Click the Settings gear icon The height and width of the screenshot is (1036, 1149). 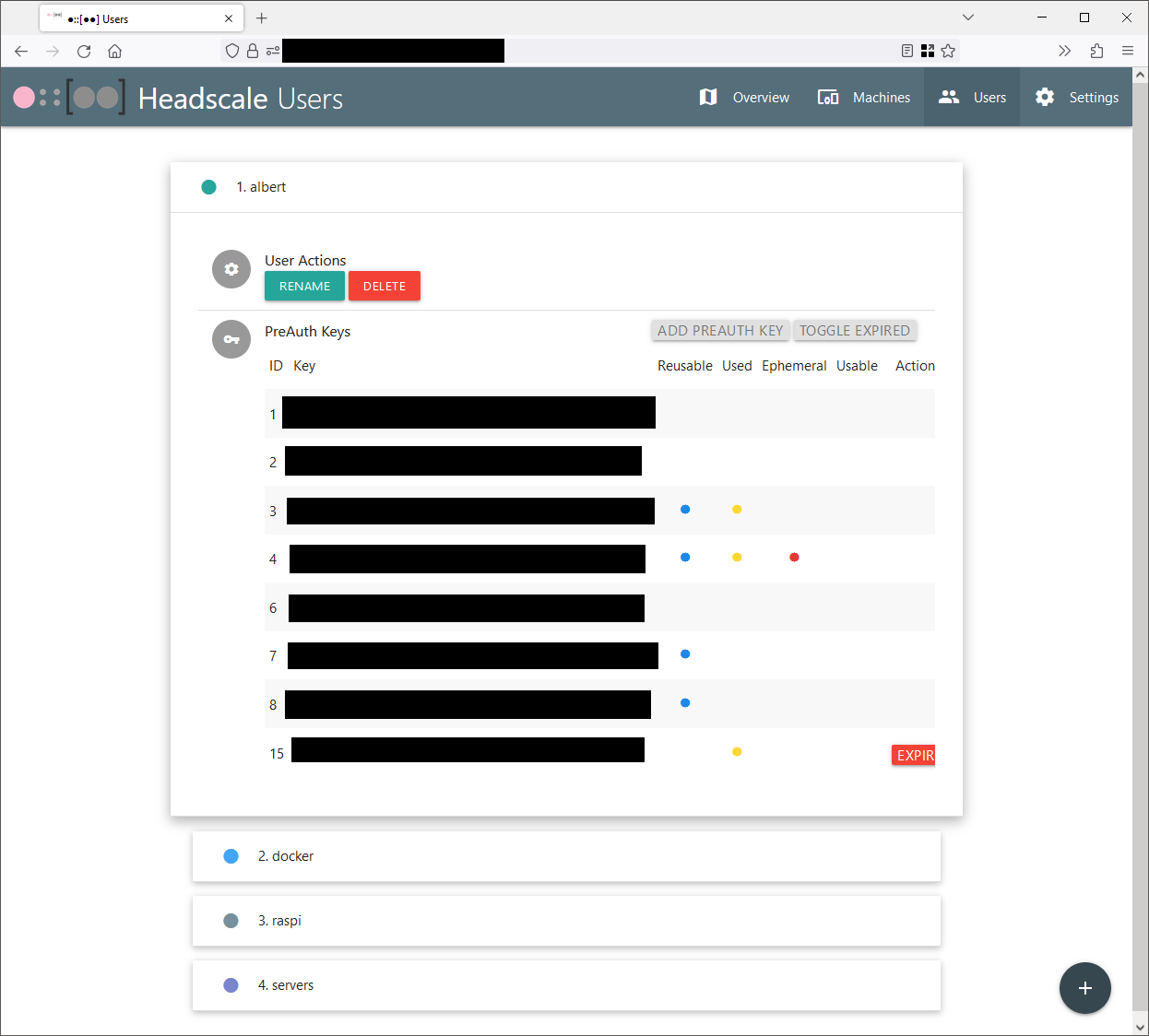coord(1045,97)
